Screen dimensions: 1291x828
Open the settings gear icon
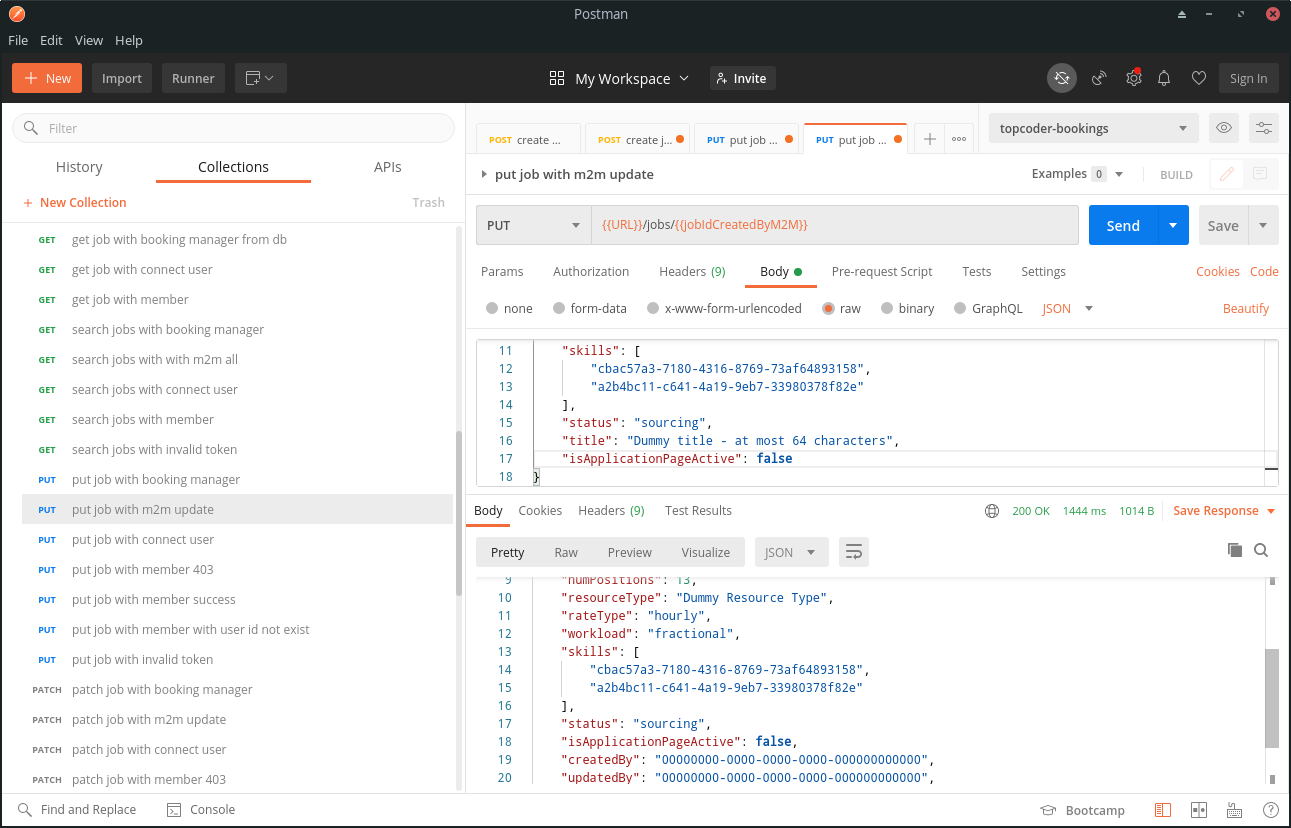1133,78
